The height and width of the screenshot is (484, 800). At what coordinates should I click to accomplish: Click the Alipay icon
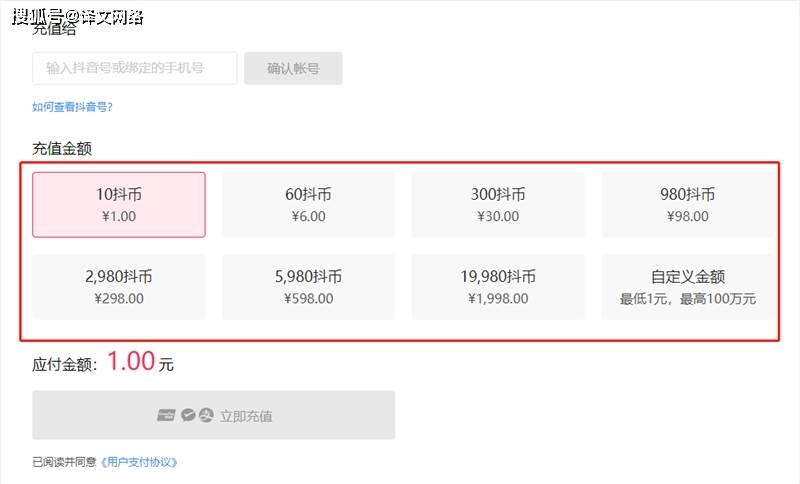[205, 415]
